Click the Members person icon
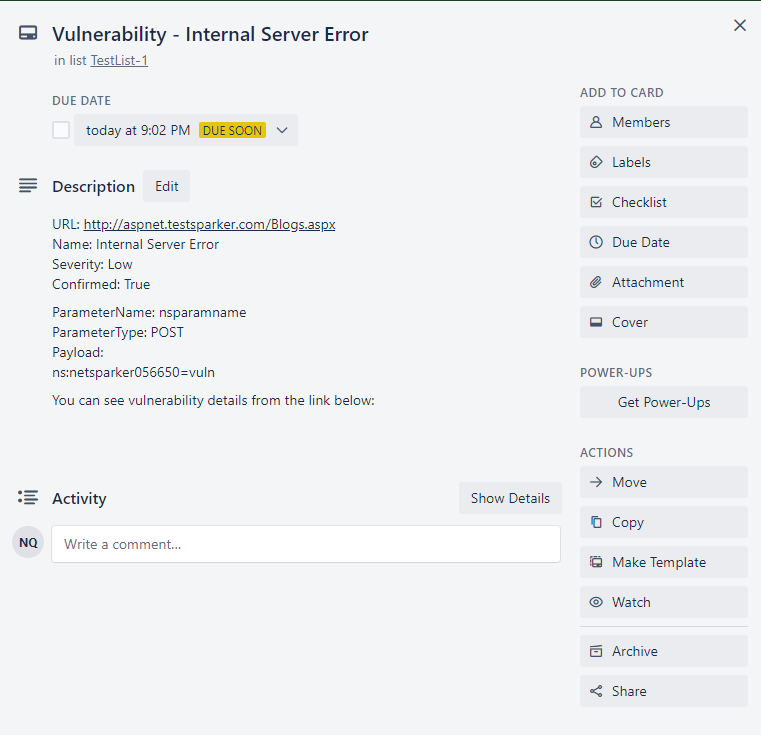 click(x=596, y=122)
